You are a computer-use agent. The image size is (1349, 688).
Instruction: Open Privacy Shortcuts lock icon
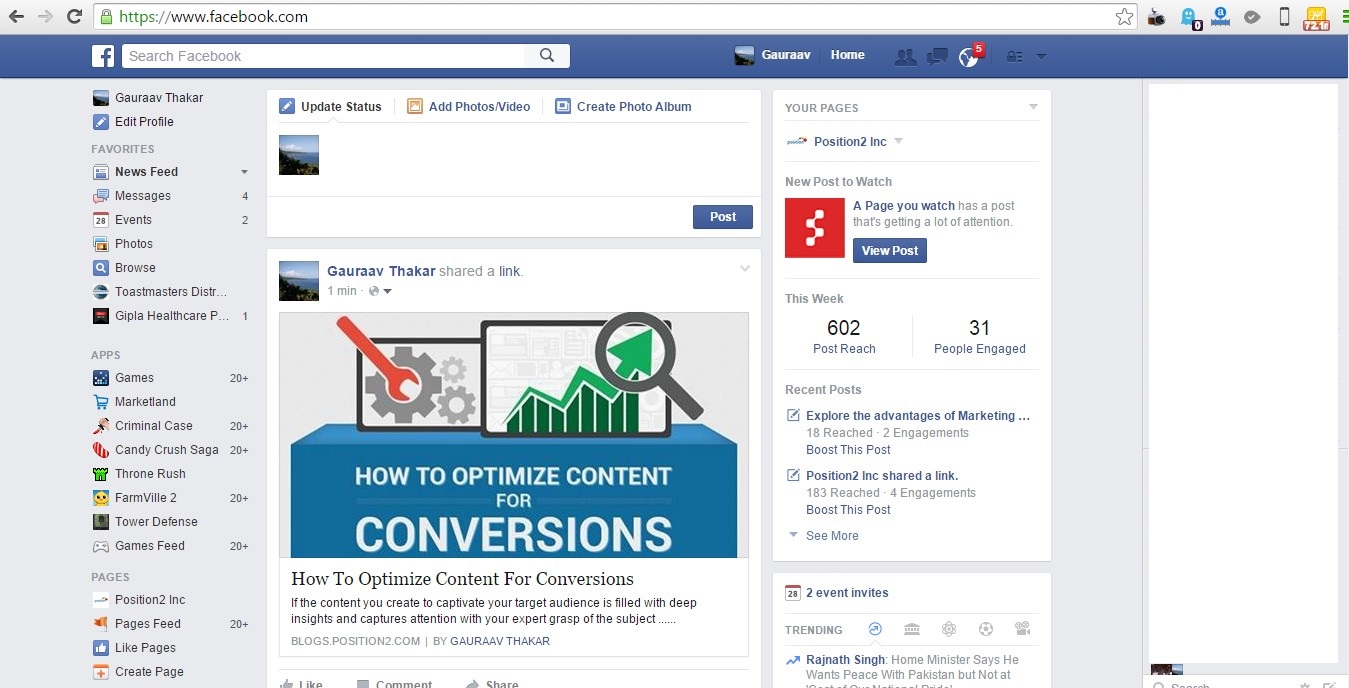click(1013, 57)
